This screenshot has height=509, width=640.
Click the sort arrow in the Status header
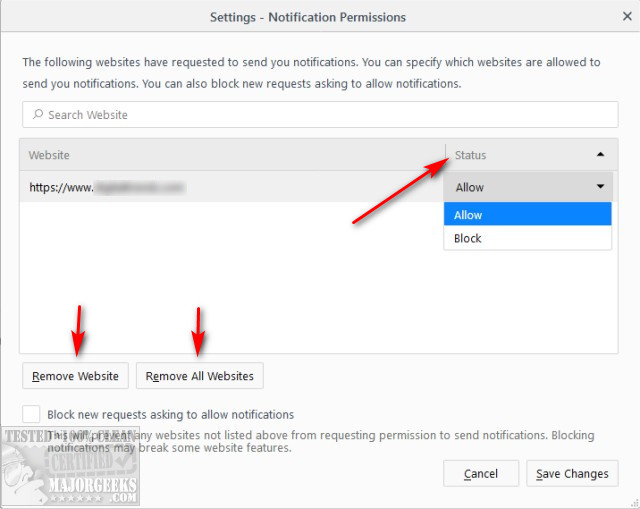pyautogui.click(x=600, y=155)
